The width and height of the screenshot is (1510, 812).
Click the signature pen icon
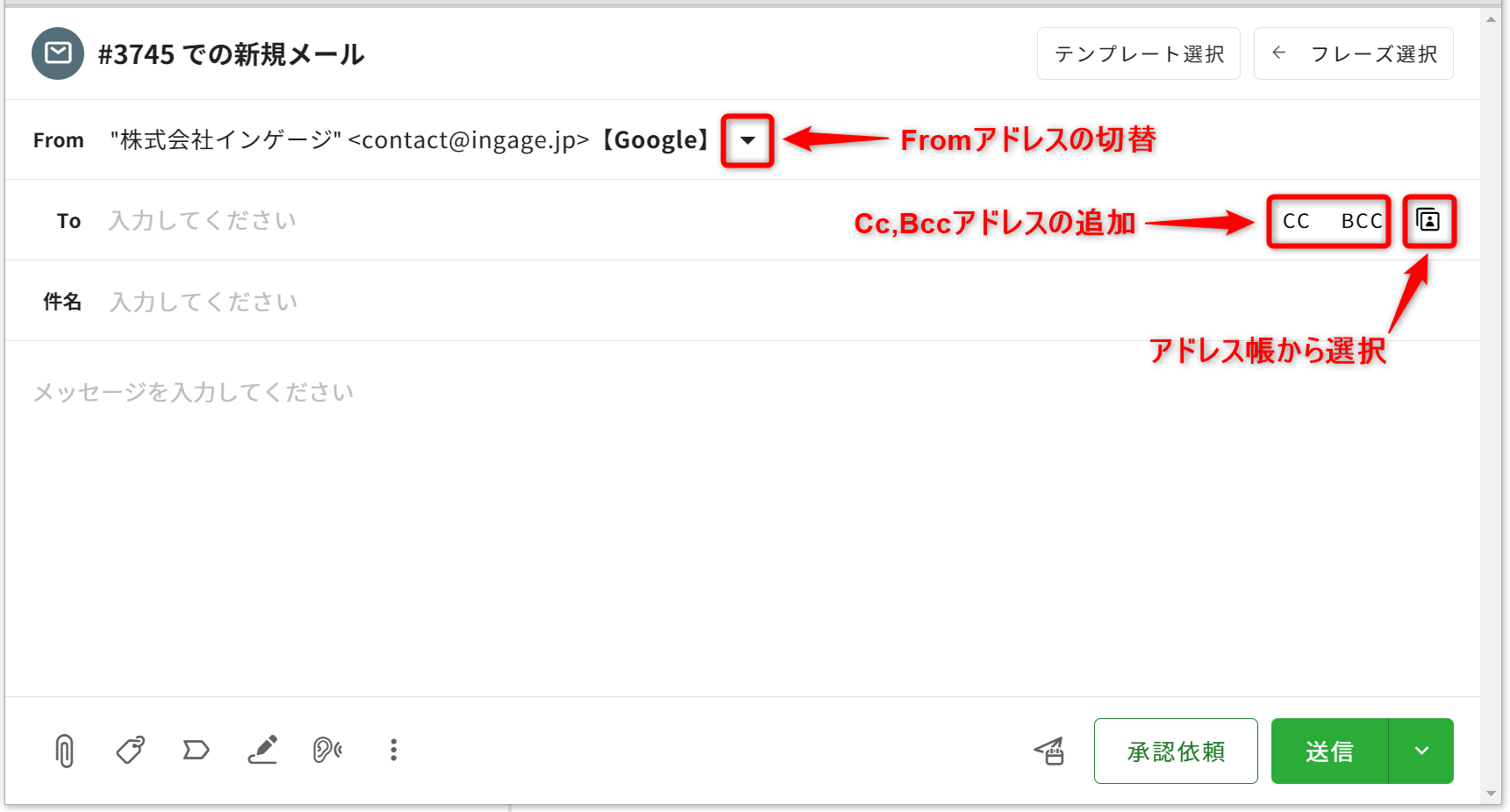262,751
